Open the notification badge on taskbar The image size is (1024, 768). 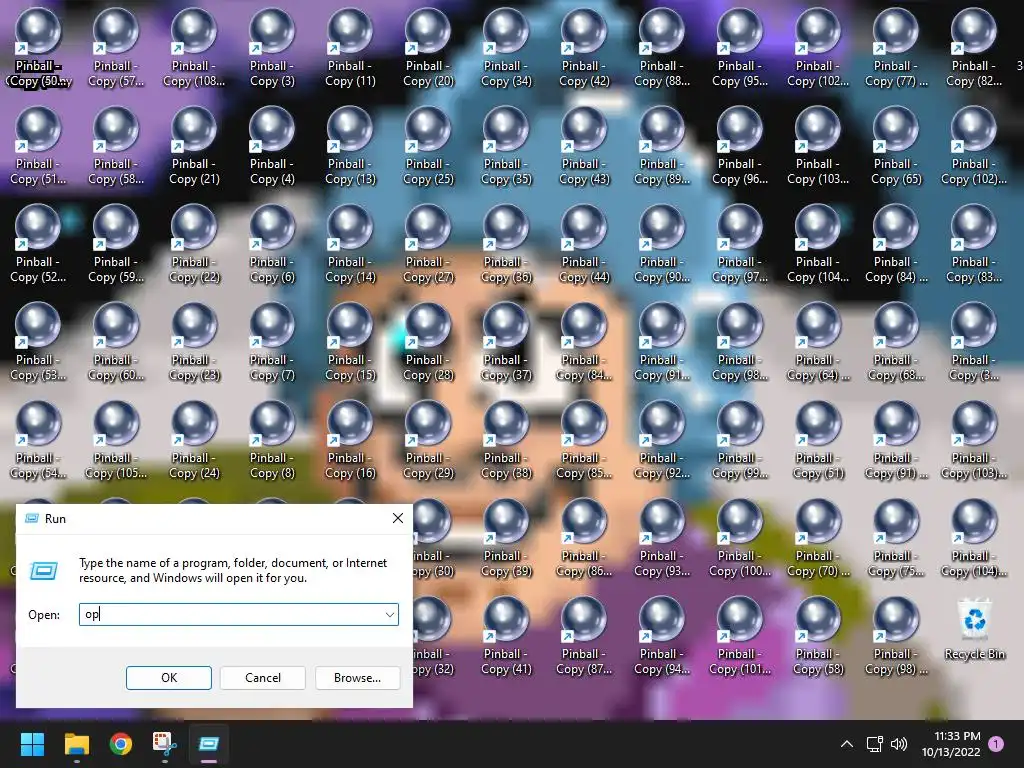click(x=996, y=744)
